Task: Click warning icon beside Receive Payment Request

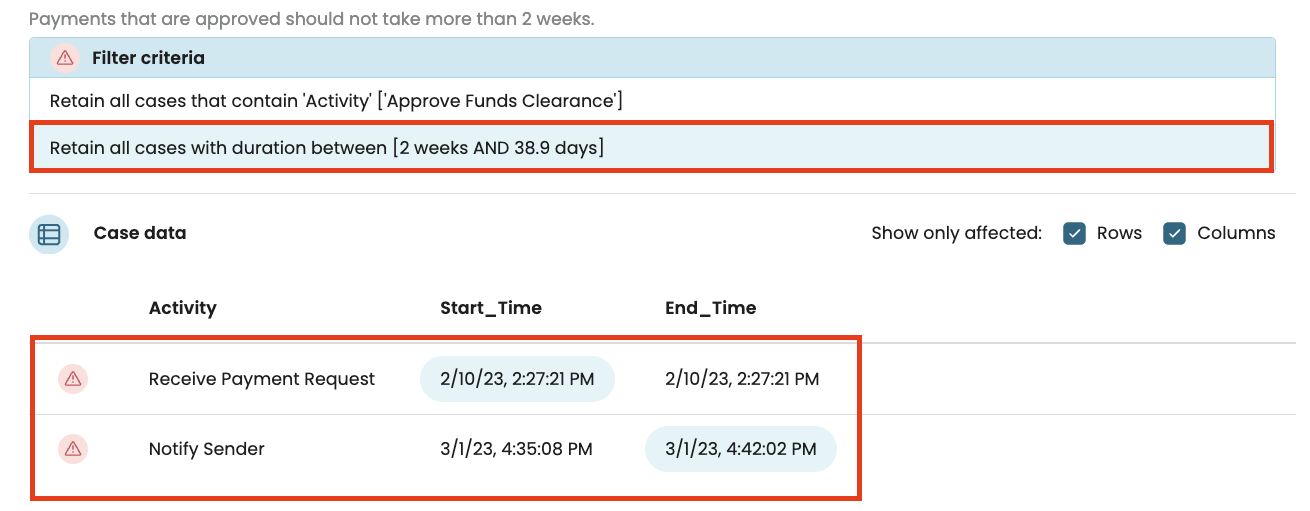Action: point(72,379)
